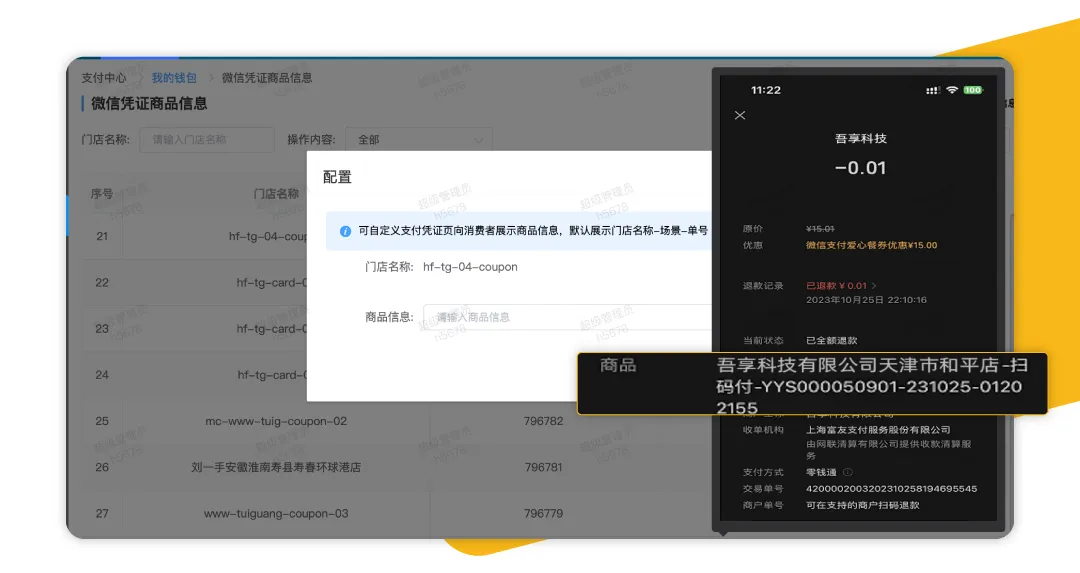This screenshot has height=573, width=1080.
Task: Close the phone payment detail screen
Action: point(740,115)
